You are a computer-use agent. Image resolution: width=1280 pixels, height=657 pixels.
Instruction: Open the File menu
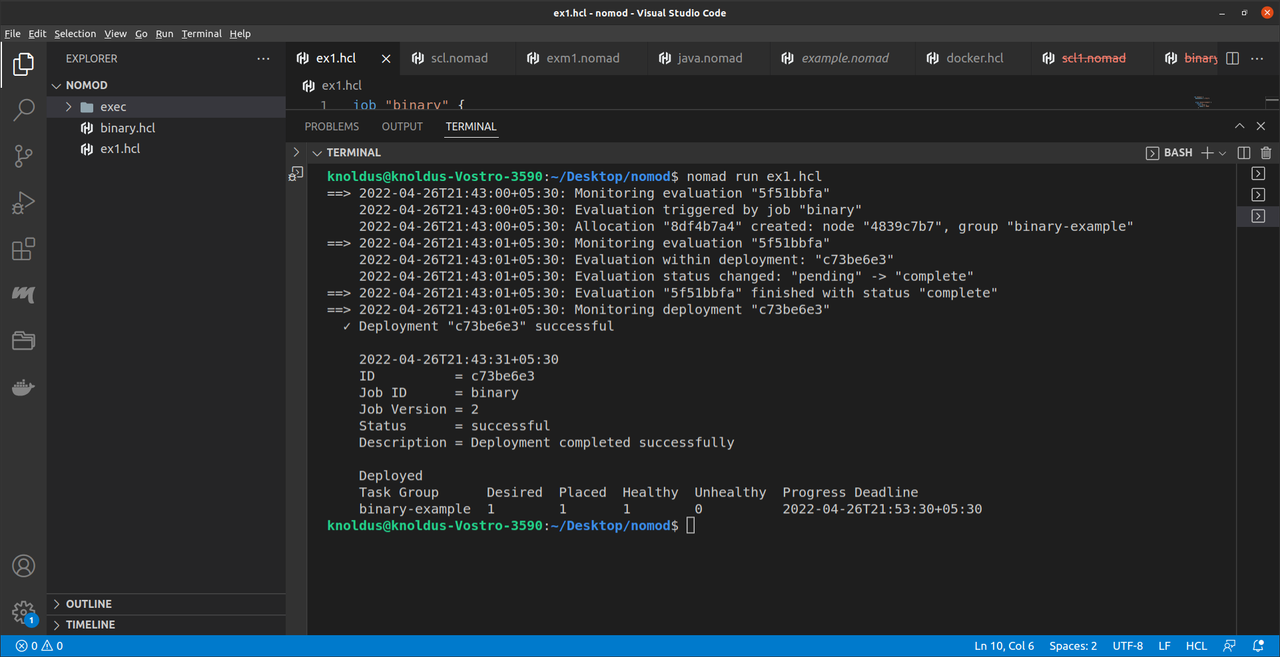12,34
